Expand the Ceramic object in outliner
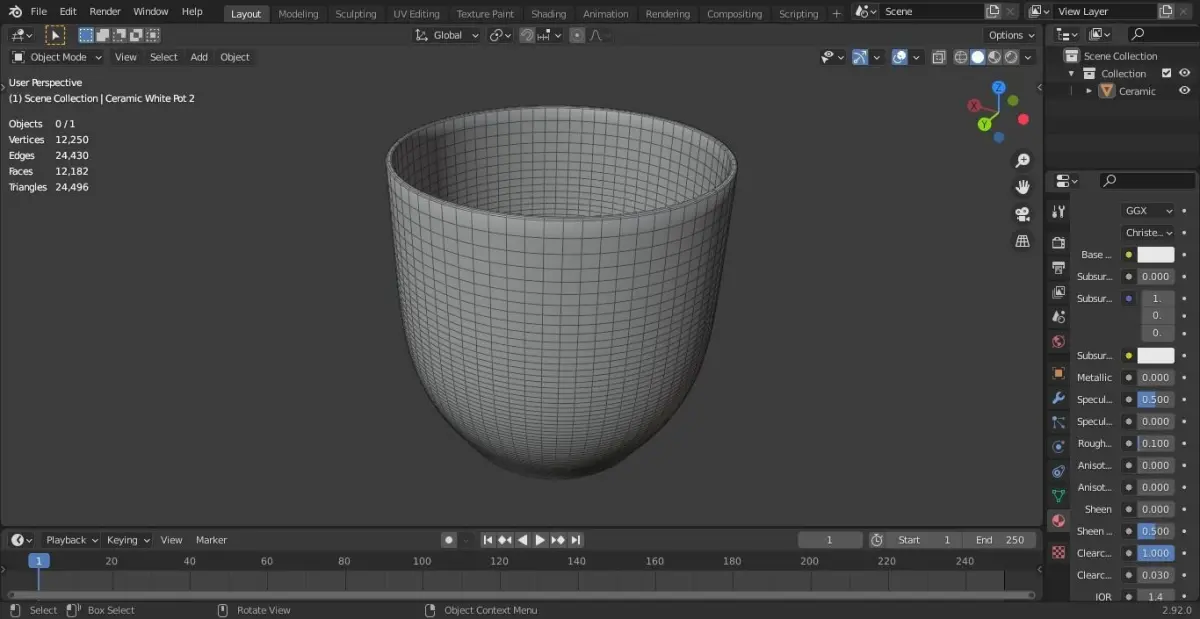This screenshot has width=1200, height=619. click(x=1089, y=91)
